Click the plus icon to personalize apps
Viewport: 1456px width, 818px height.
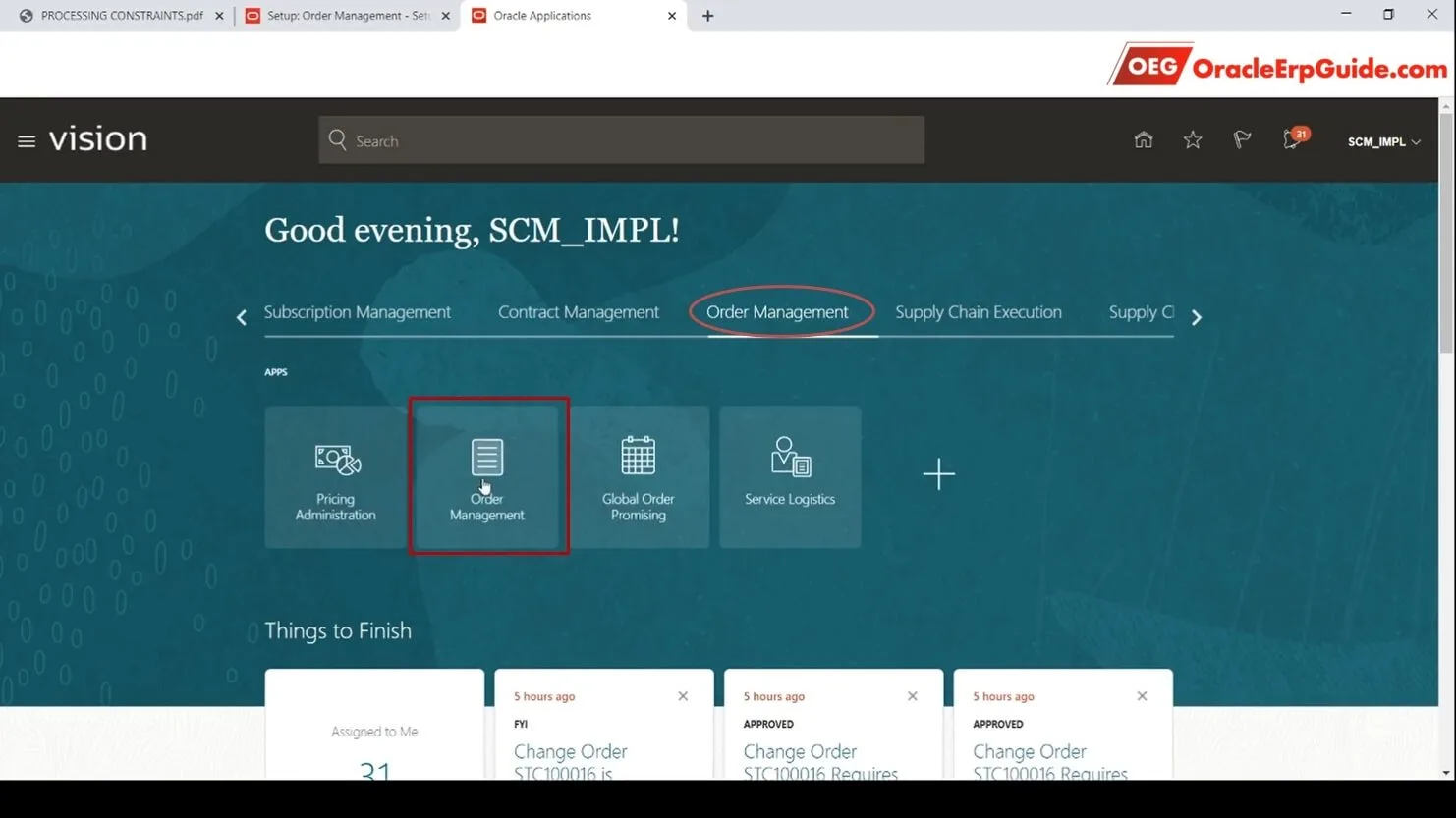[938, 474]
